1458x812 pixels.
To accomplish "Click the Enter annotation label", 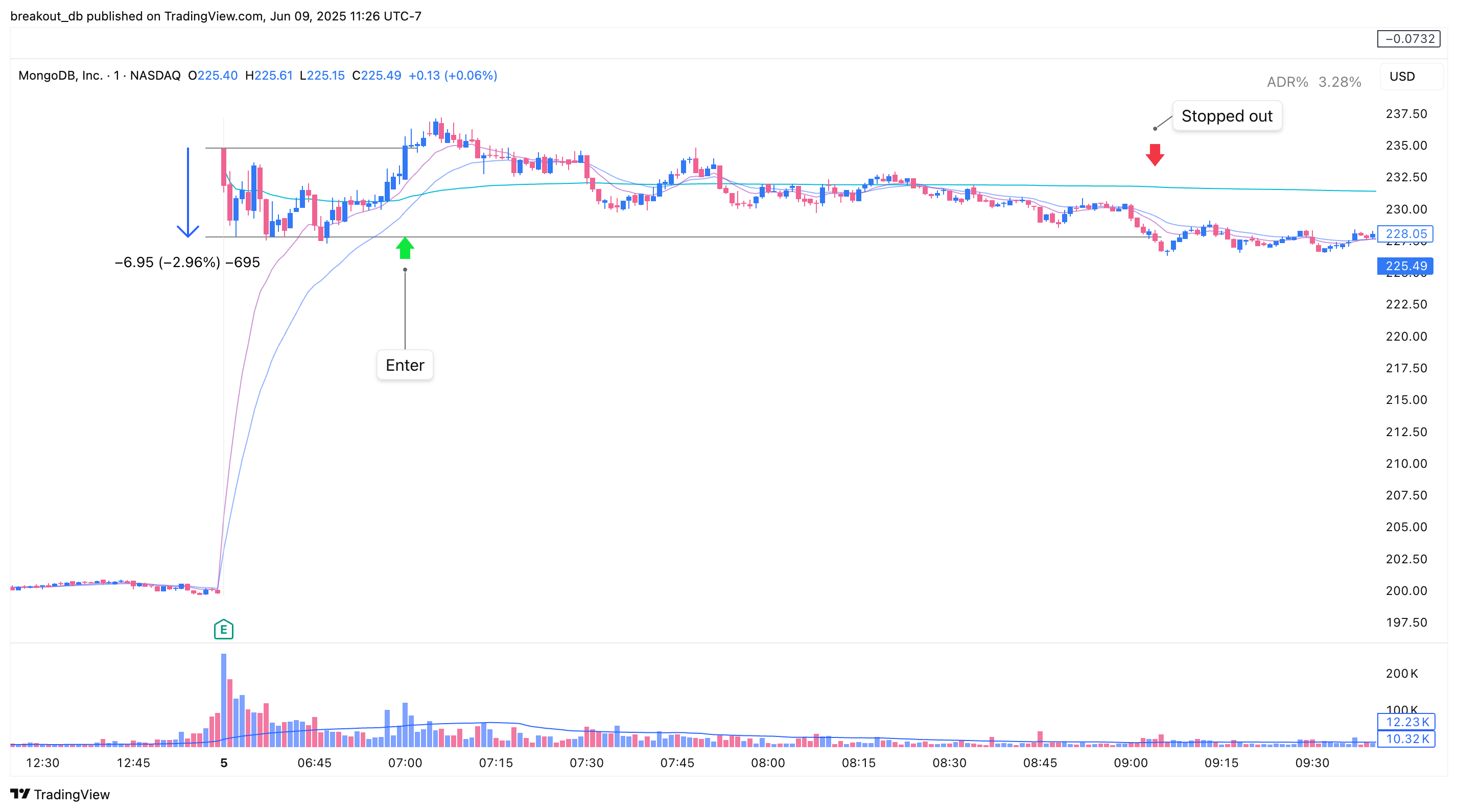I will point(404,365).
